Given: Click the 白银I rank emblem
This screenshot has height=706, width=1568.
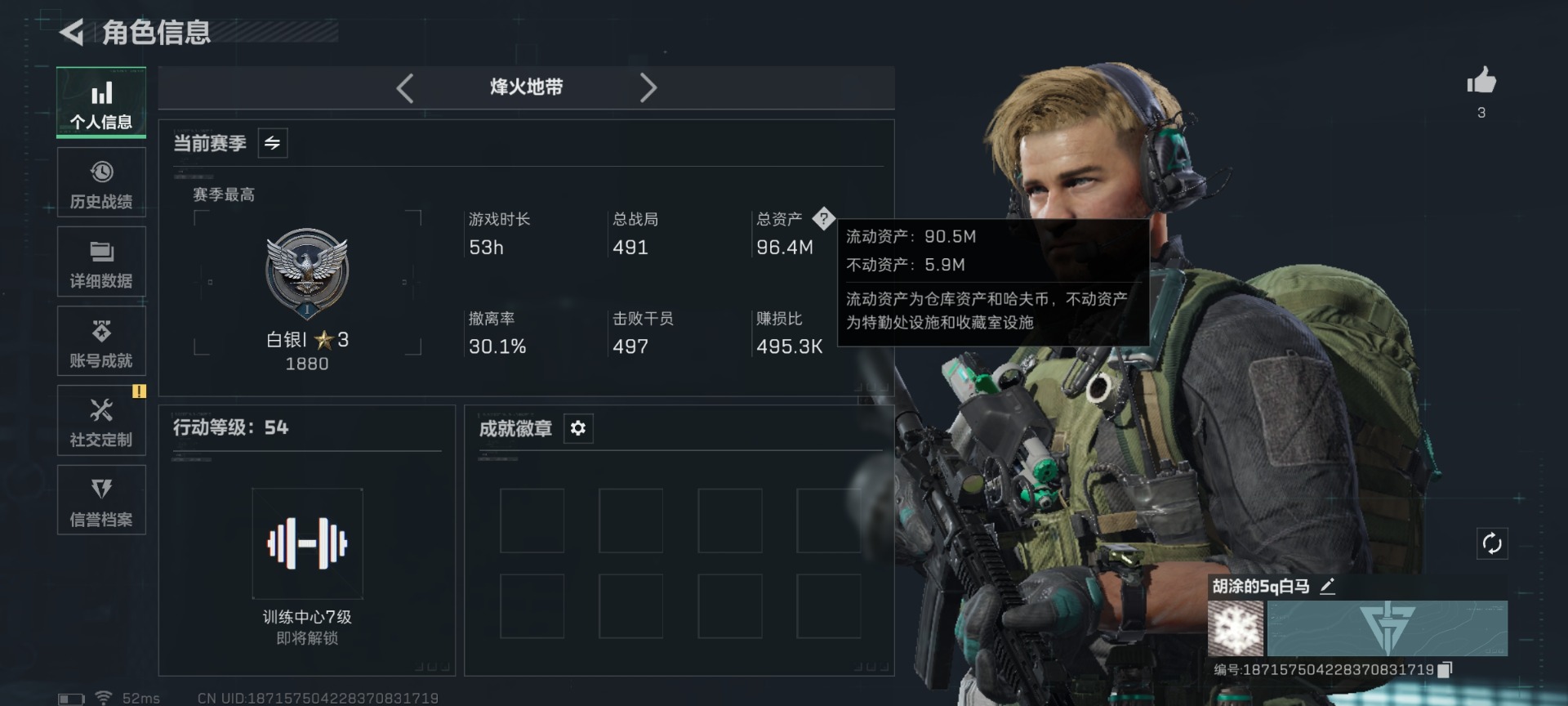Looking at the screenshot, I should pos(307,273).
